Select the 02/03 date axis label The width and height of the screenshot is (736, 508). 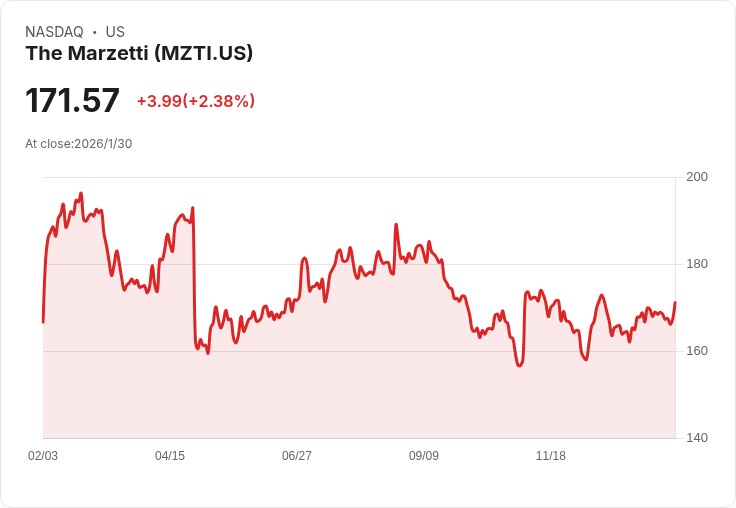(x=43, y=455)
